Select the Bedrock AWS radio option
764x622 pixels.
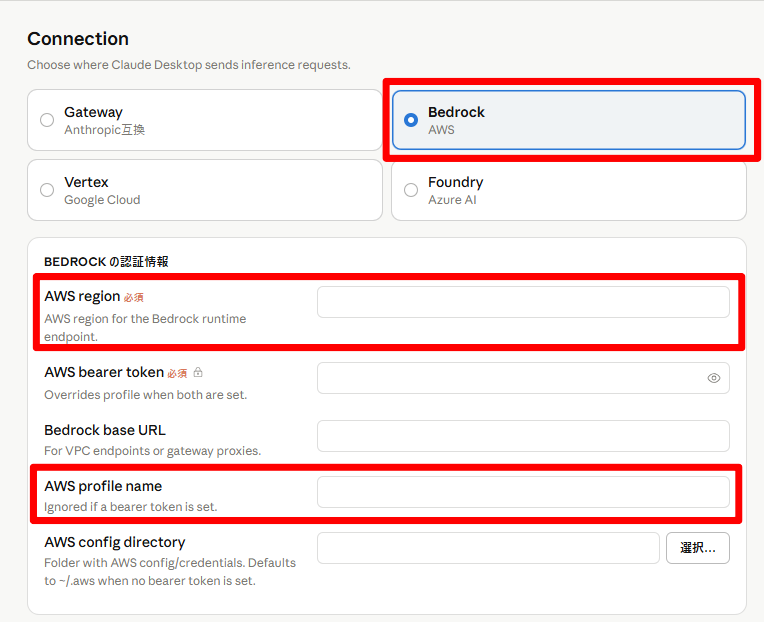click(569, 120)
